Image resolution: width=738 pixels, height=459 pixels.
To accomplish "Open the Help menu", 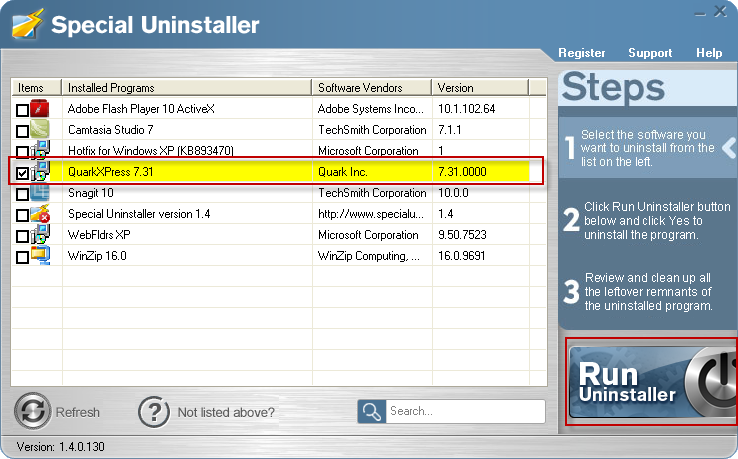I will tap(709, 53).
